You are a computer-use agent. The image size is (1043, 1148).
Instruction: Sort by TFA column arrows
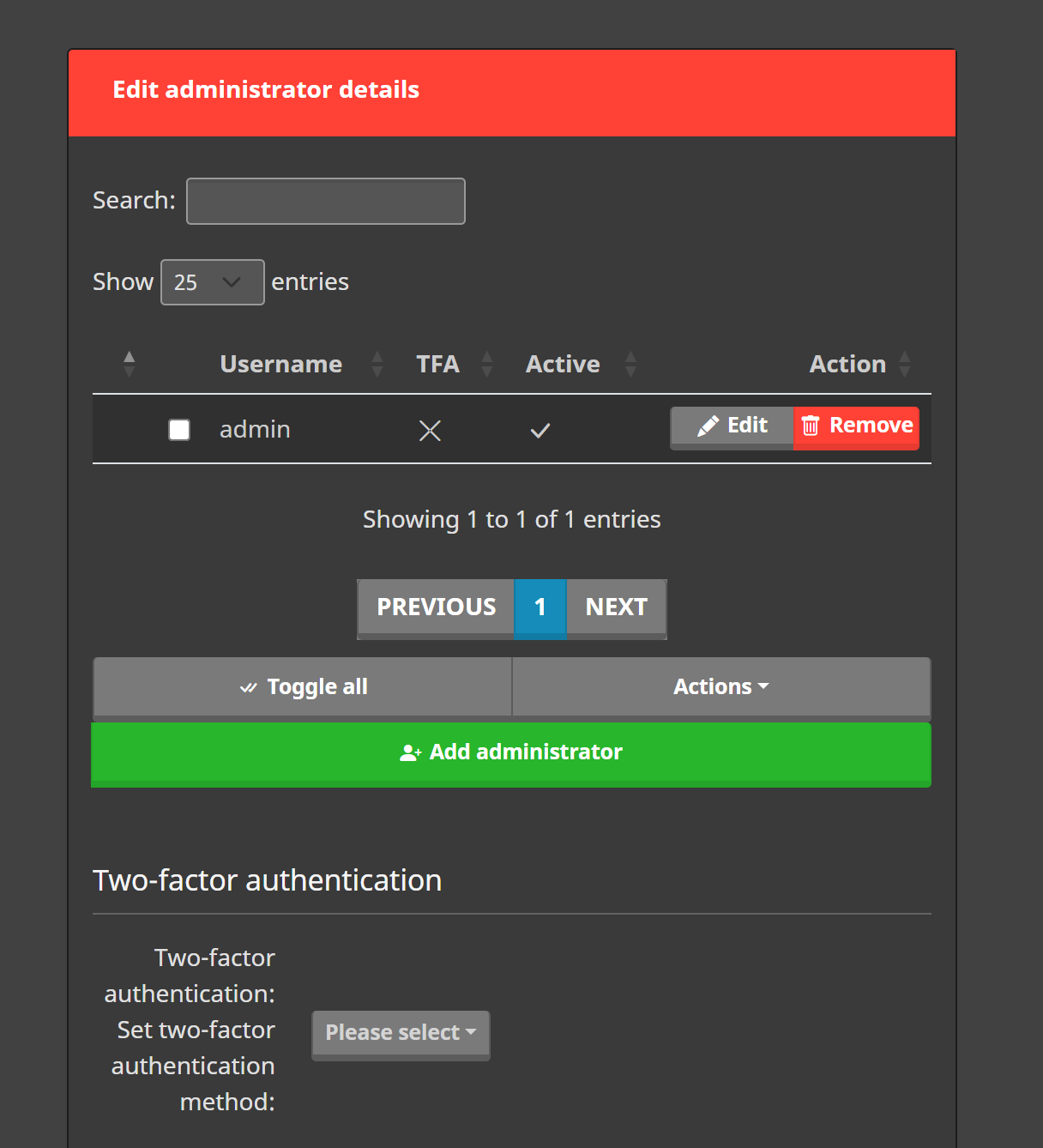point(487,364)
